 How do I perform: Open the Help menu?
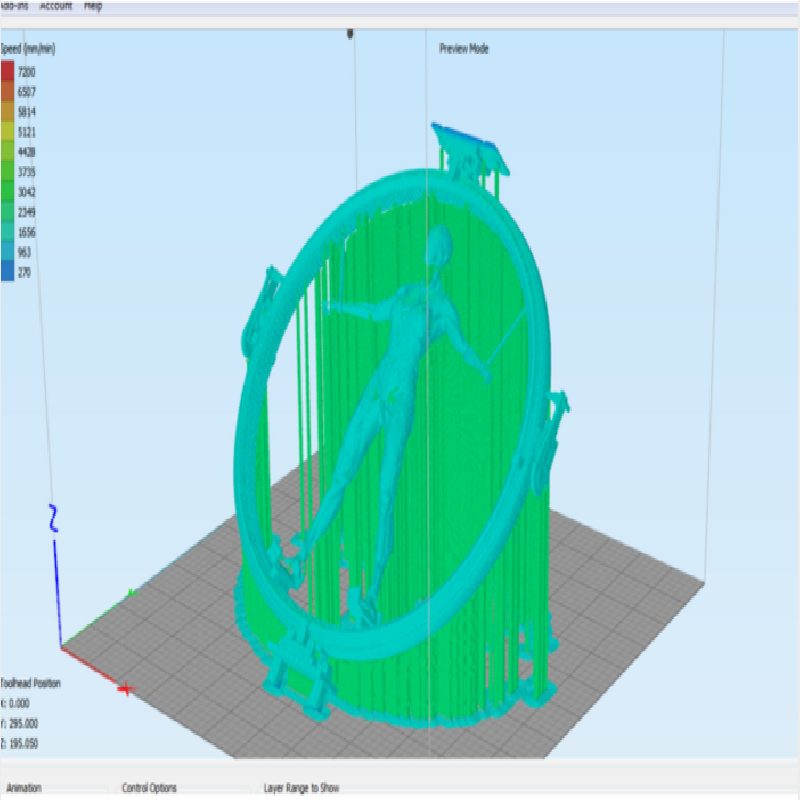(93, 5)
